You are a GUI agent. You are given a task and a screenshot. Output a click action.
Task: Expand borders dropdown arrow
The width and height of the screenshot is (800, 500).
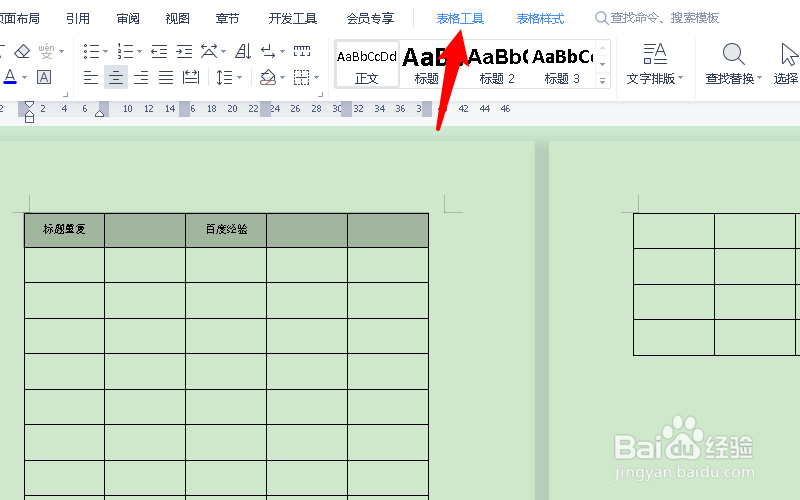point(317,78)
